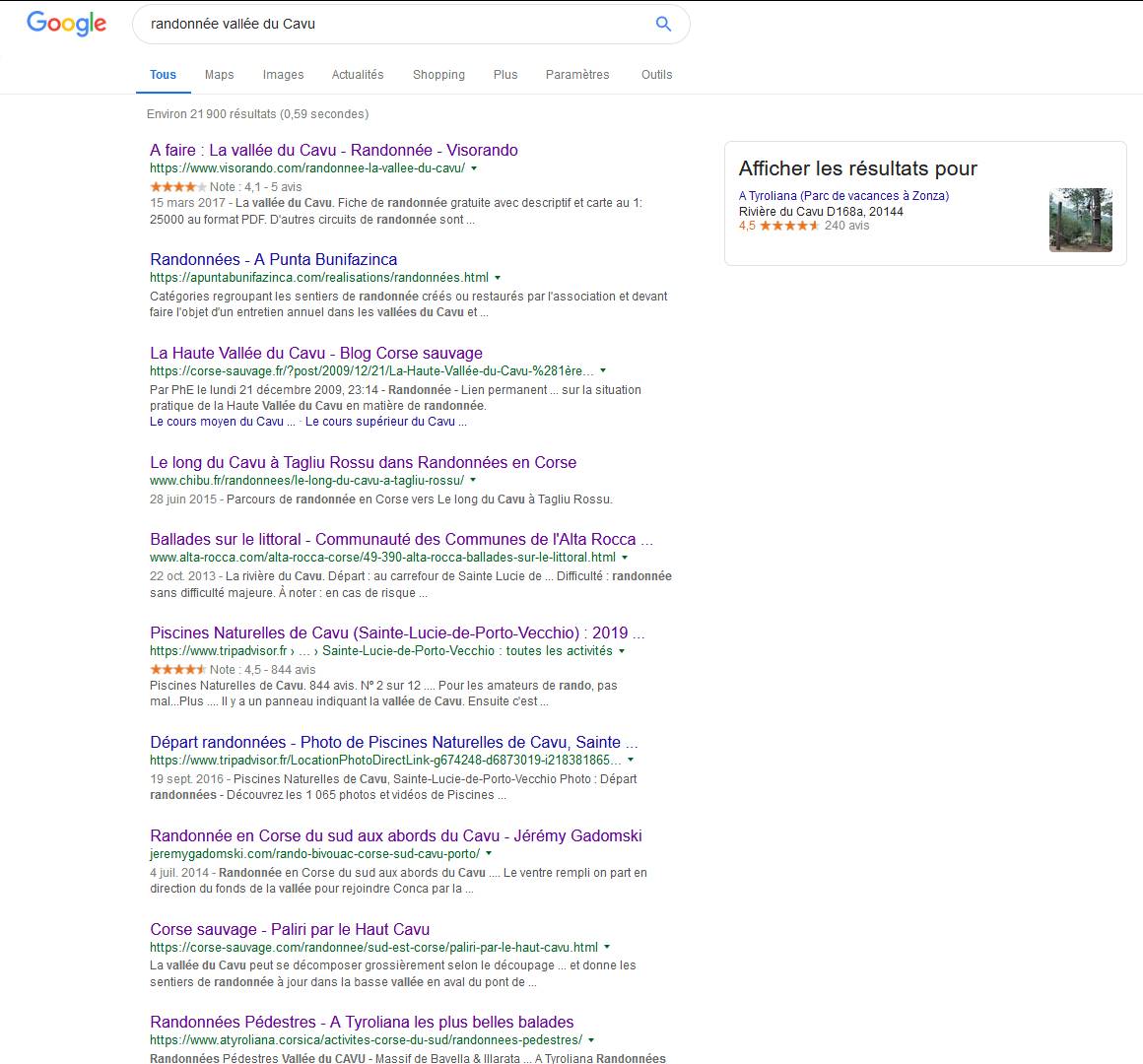Click the jeremygadomski.com green URL text
1143x1064 pixels.
click(x=315, y=853)
